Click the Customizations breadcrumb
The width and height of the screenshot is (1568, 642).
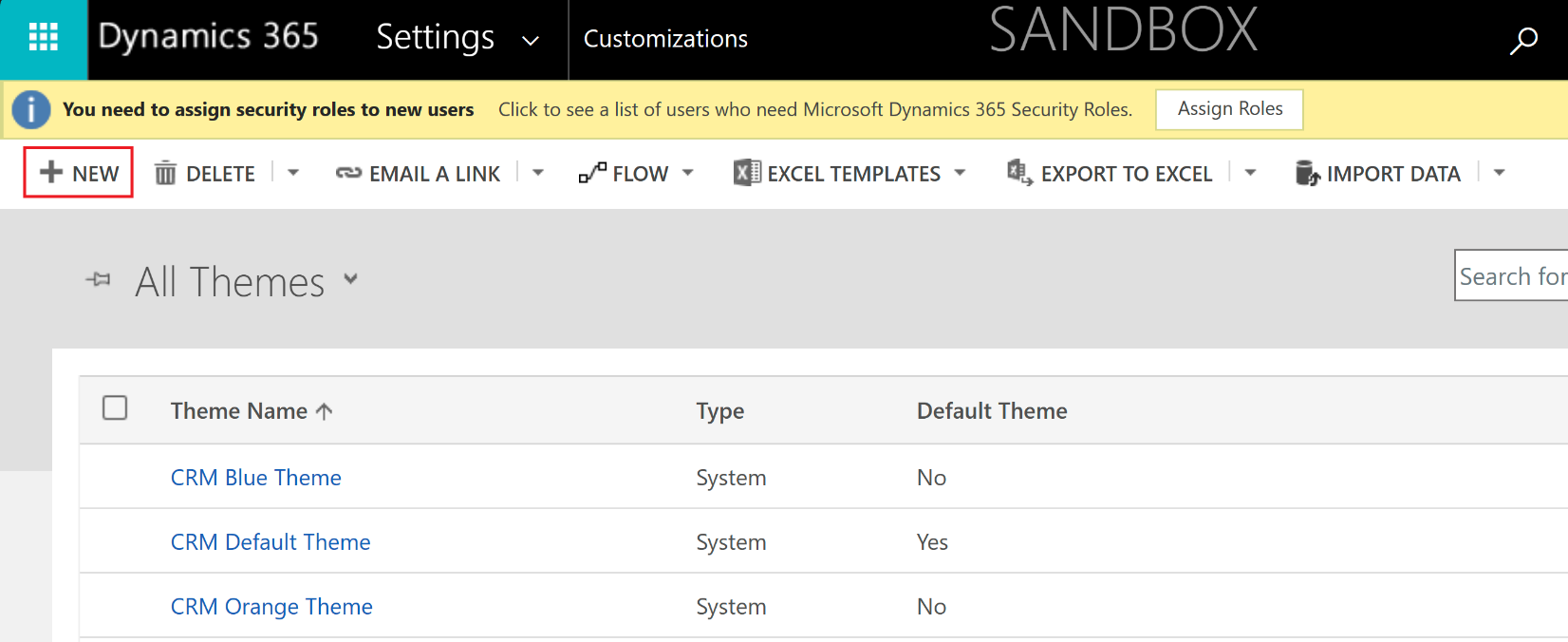665,39
